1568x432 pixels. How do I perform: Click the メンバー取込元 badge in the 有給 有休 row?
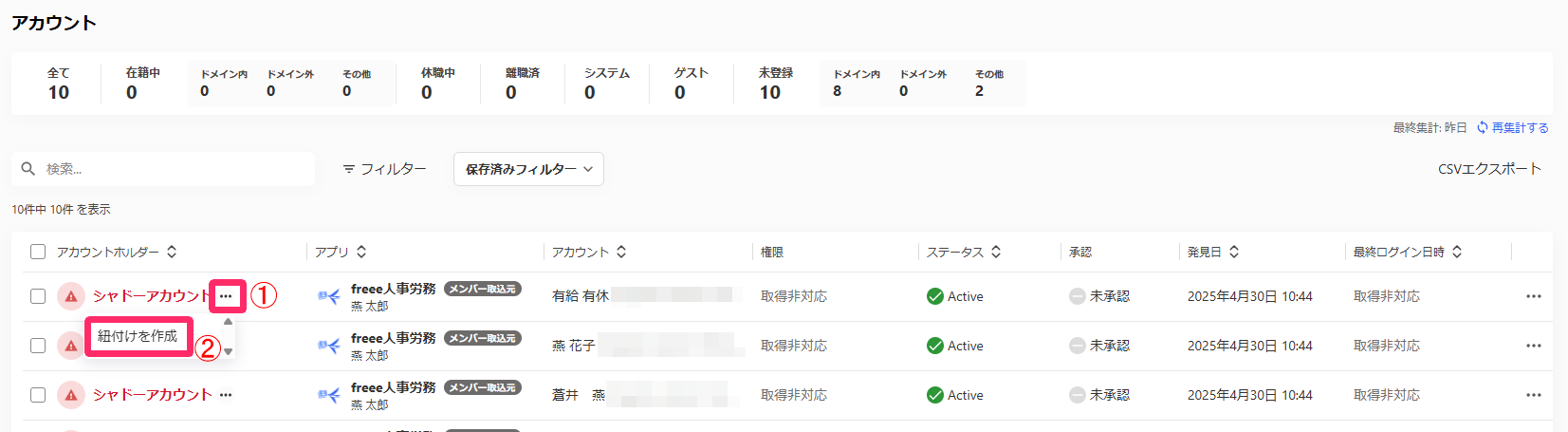(483, 289)
